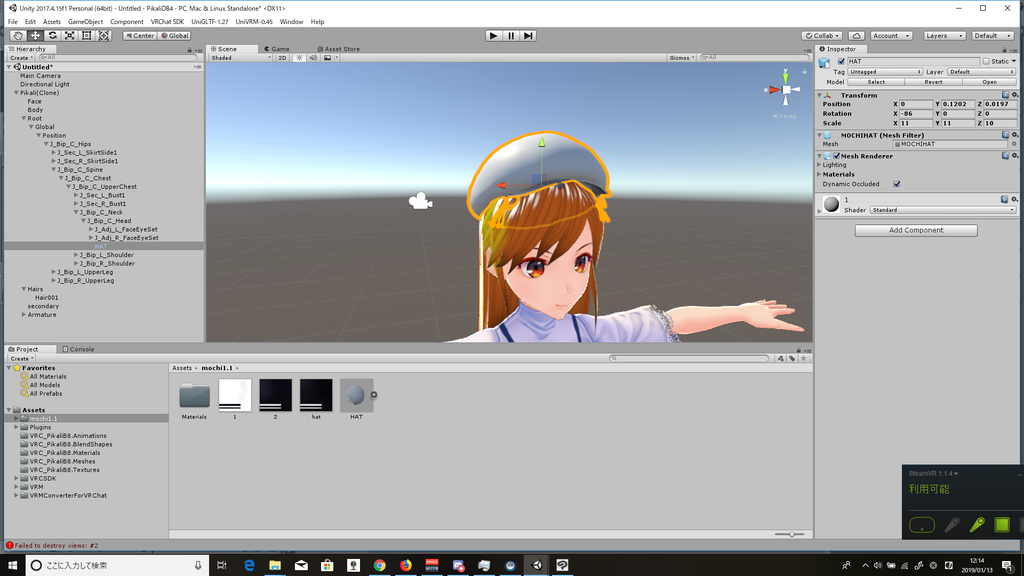Click the Pause button
Screen dimensions: 1024x576
click(x=511, y=36)
